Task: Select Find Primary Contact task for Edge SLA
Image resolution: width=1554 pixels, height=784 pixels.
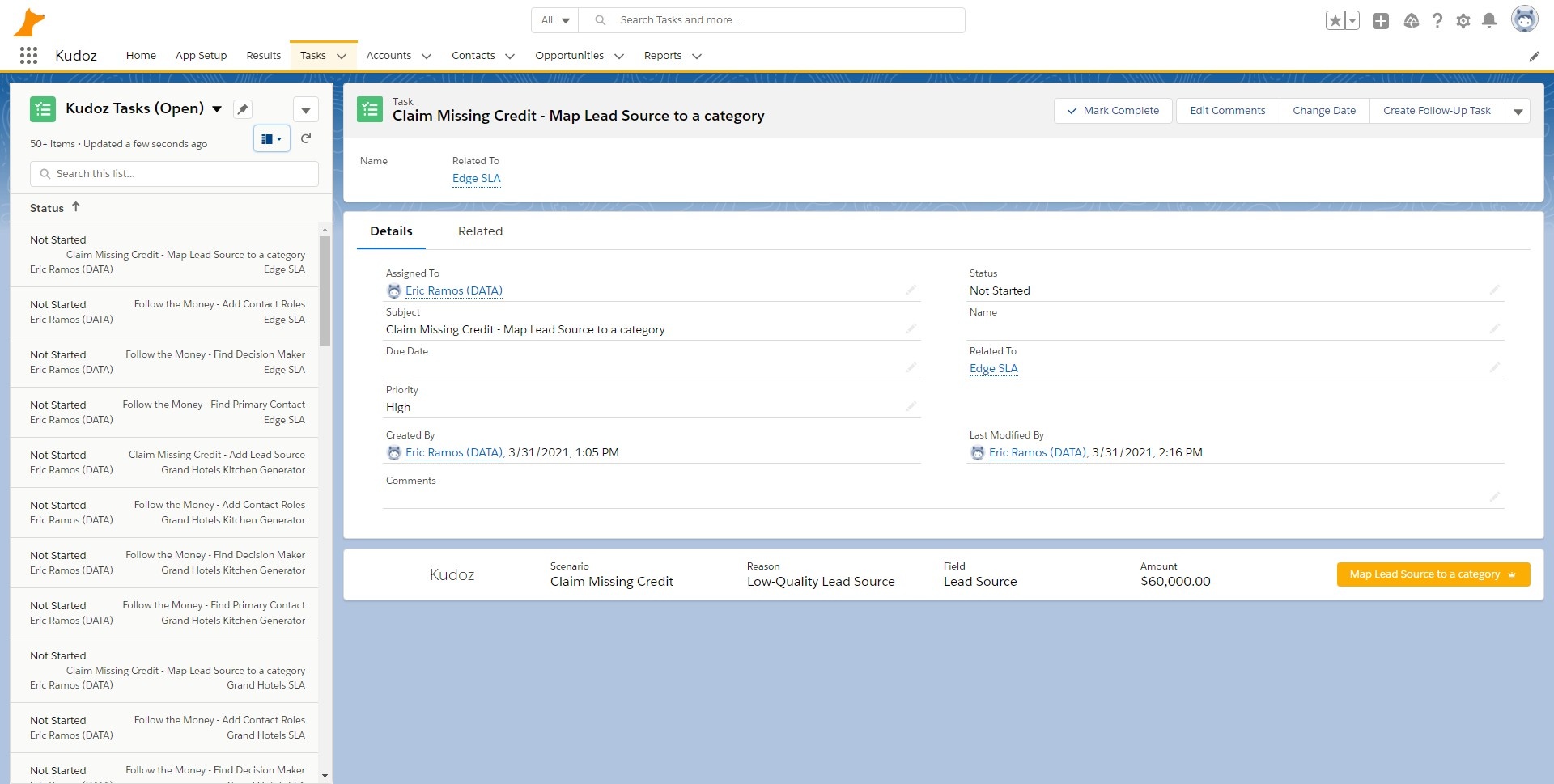Action: (164, 413)
